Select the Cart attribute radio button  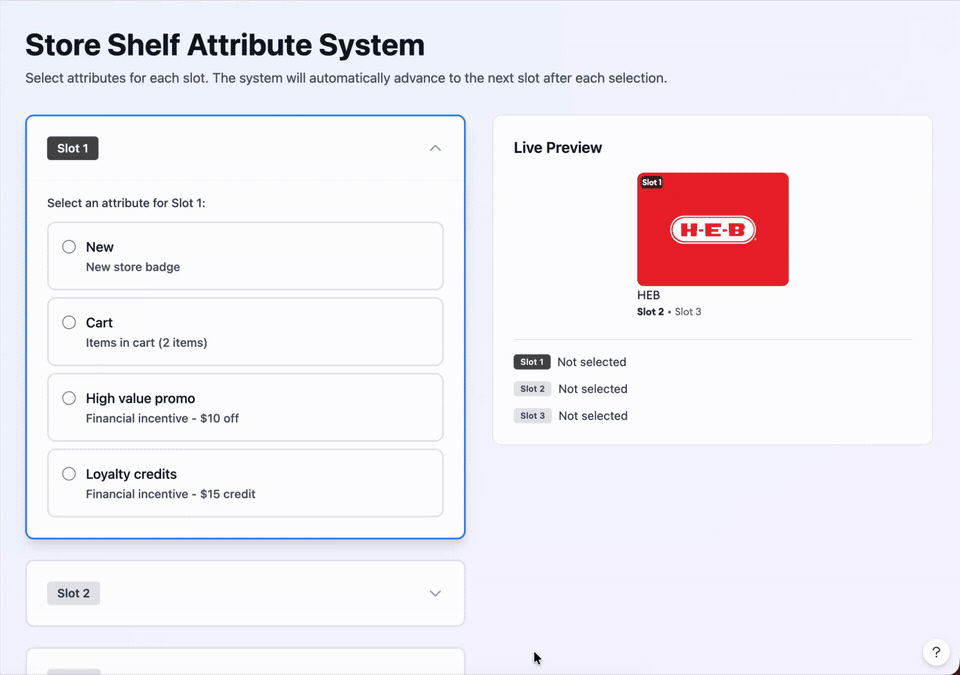click(x=68, y=322)
